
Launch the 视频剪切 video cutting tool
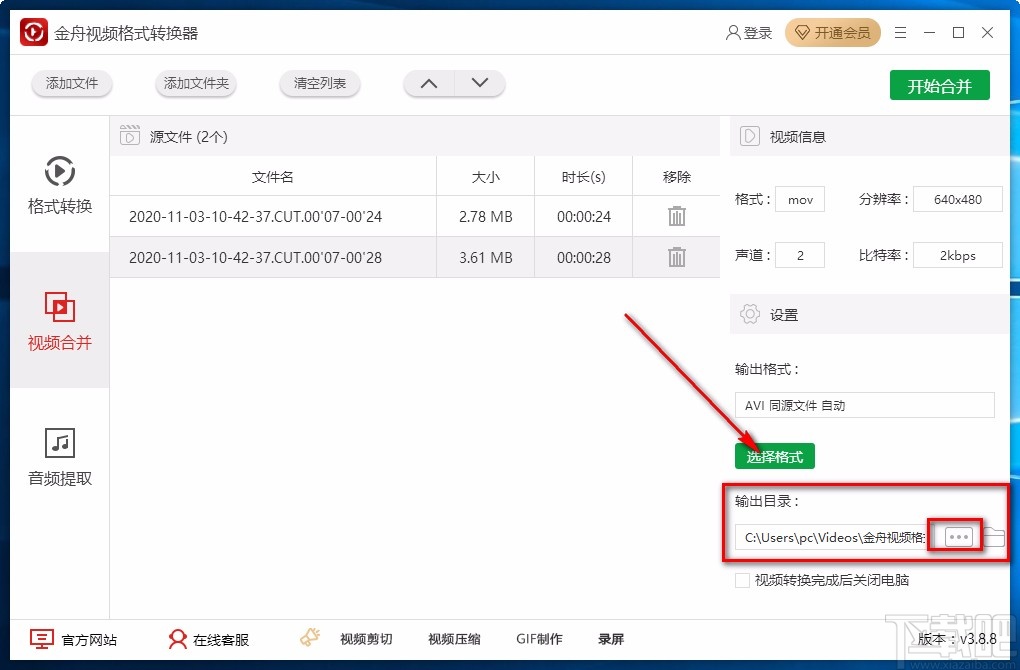click(365, 639)
